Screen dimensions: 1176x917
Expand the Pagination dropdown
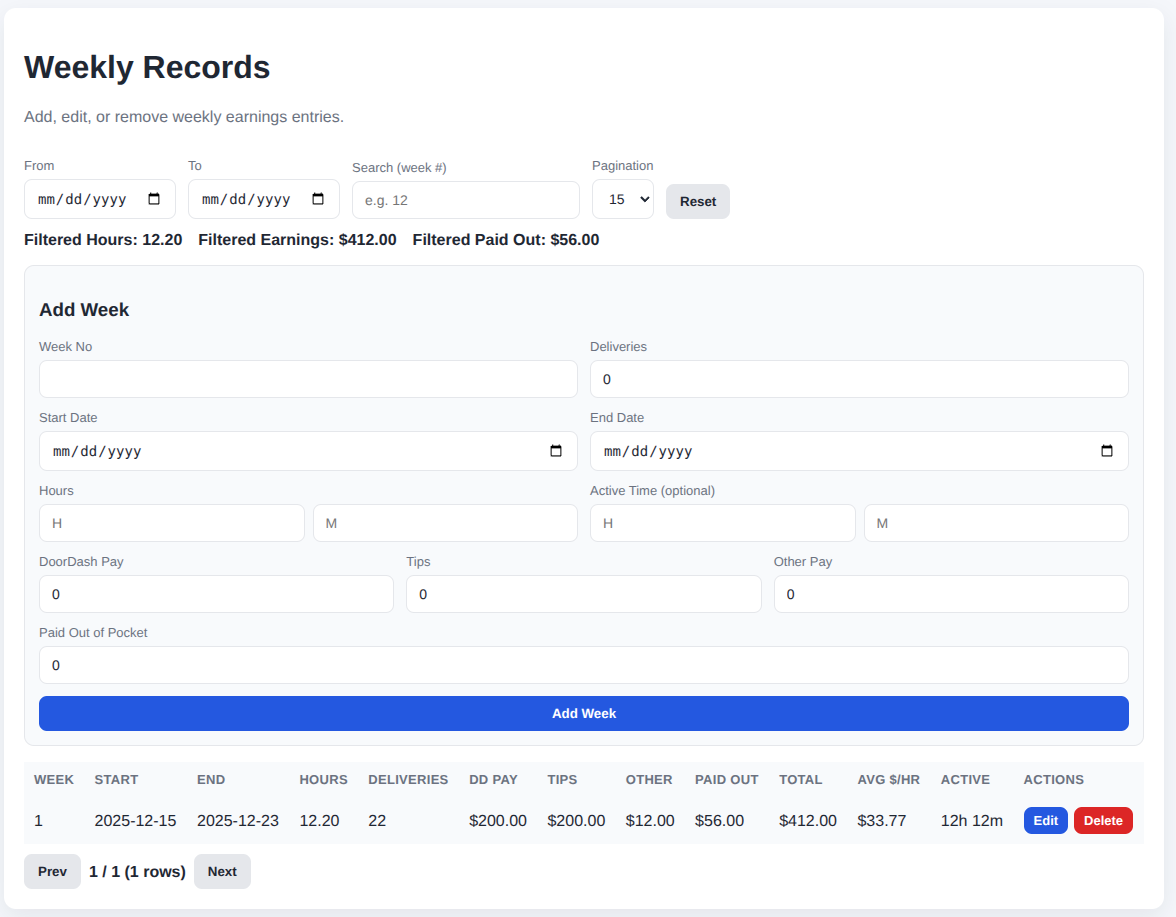point(622,200)
